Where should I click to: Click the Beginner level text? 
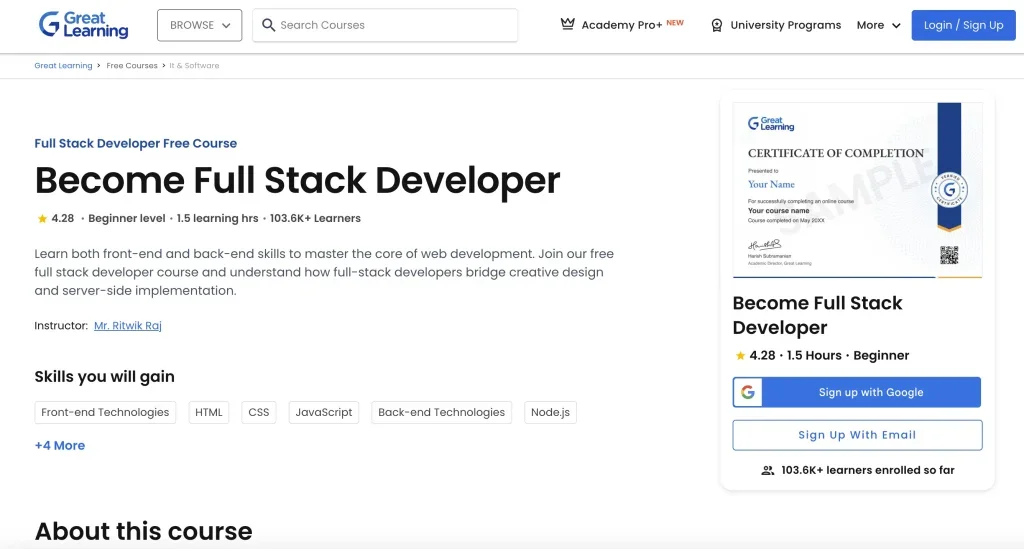pos(127,219)
